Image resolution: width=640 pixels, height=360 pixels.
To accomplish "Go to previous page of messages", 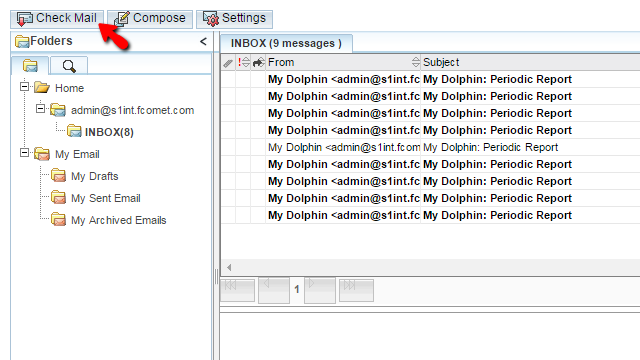I will pos(274,290).
